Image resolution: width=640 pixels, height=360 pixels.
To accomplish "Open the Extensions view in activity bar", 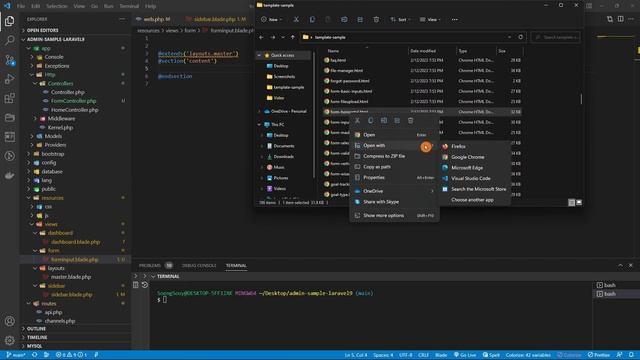I will click(x=9, y=98).
